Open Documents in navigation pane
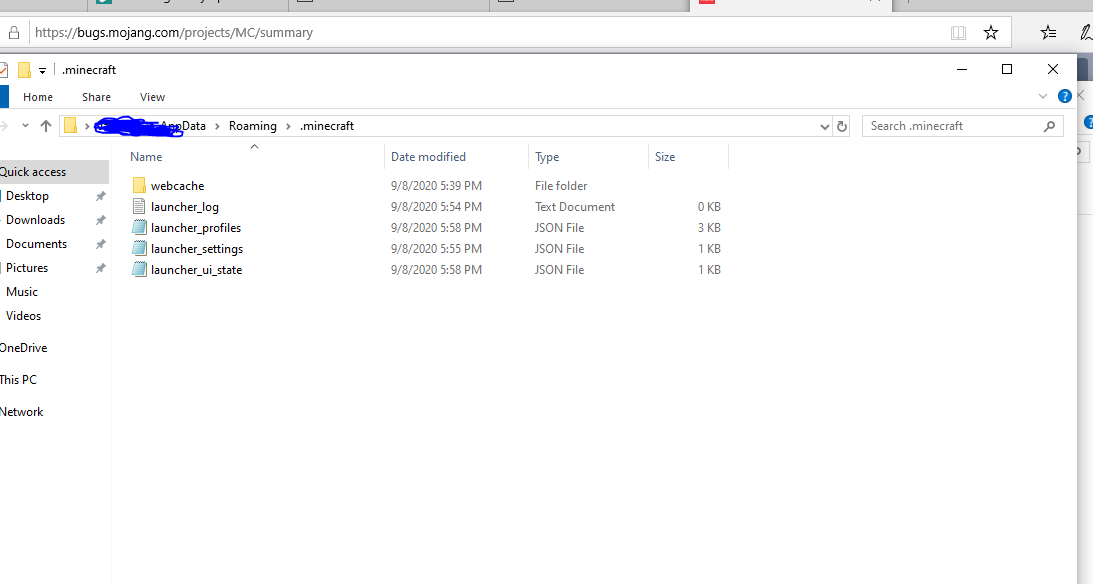Viewport: 1093px width, 584px height. click(36, 244)
